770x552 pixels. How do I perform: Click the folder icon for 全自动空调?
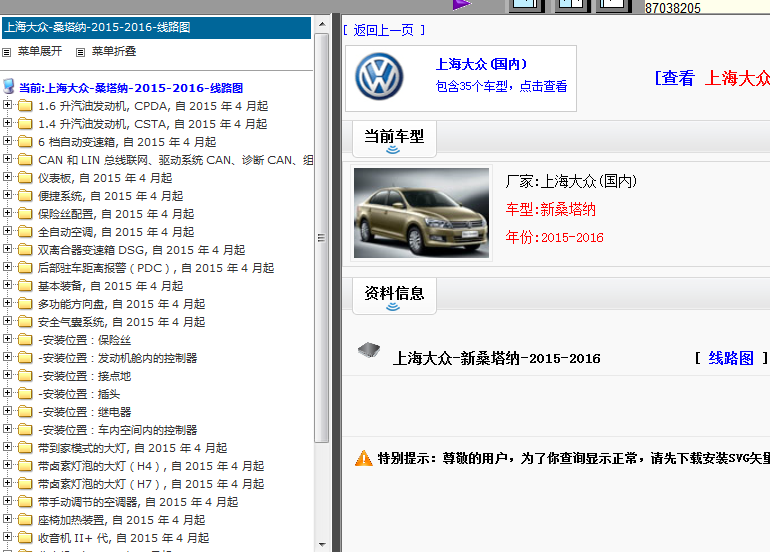(x=25, y=232)
